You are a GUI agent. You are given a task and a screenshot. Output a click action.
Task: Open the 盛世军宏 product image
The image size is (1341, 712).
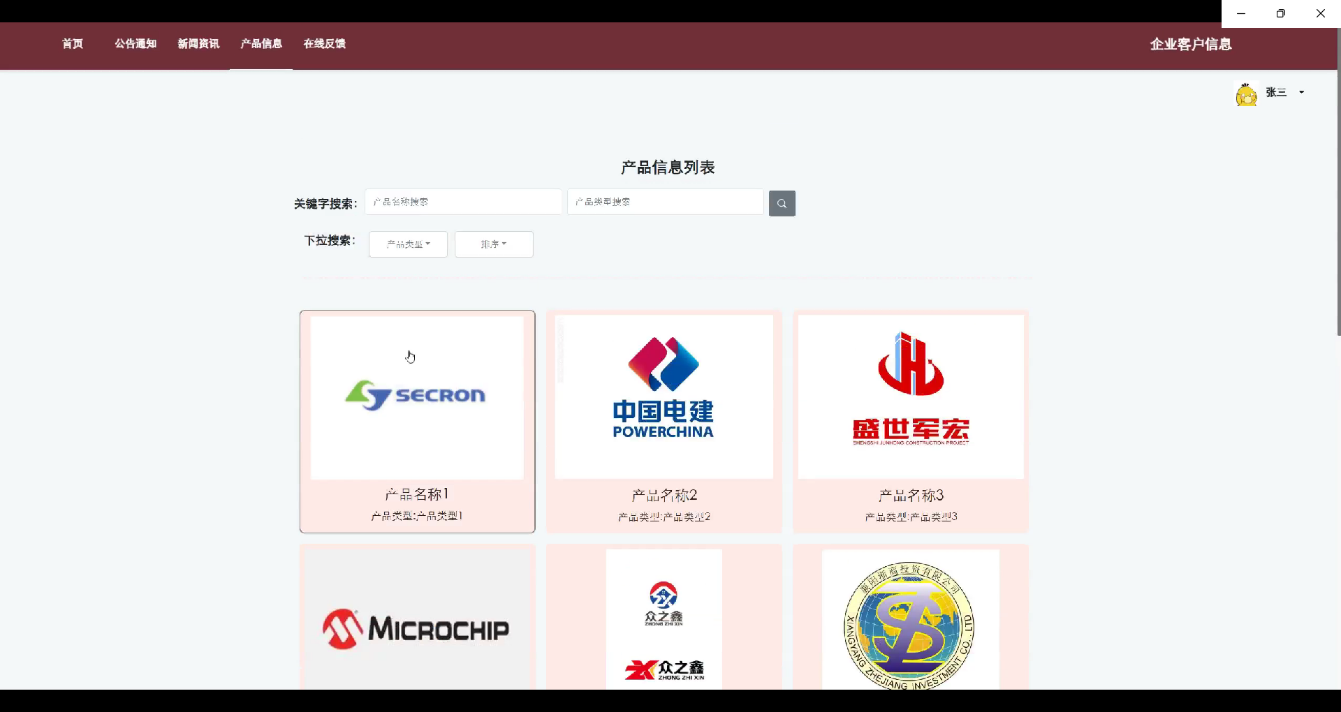coord(911,397)
